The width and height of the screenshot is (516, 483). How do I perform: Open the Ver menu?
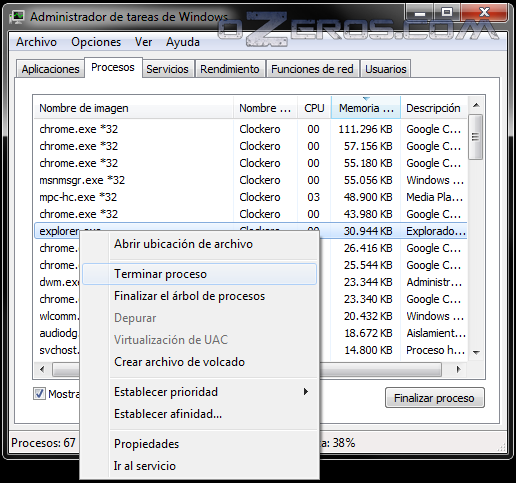click(x=143, y=42)
